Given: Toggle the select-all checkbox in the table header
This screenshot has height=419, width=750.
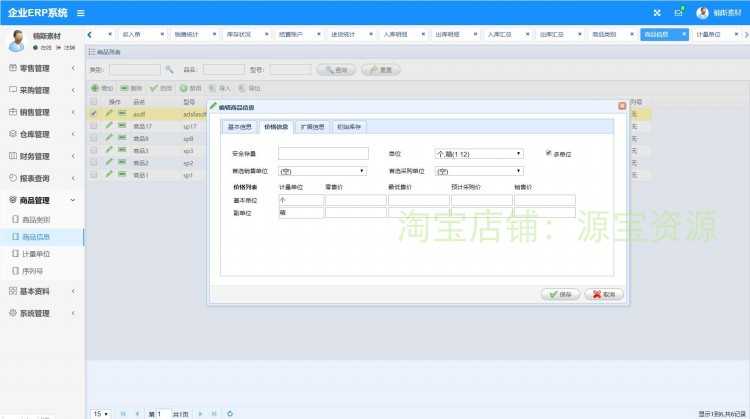Looking at the screenshot, I should [x=94, y=101].
